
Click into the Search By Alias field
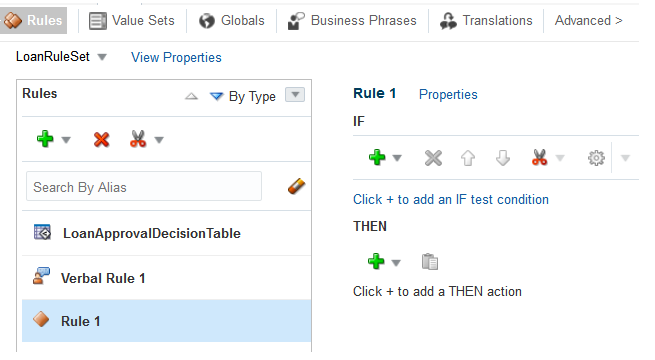tap(144, 186)
